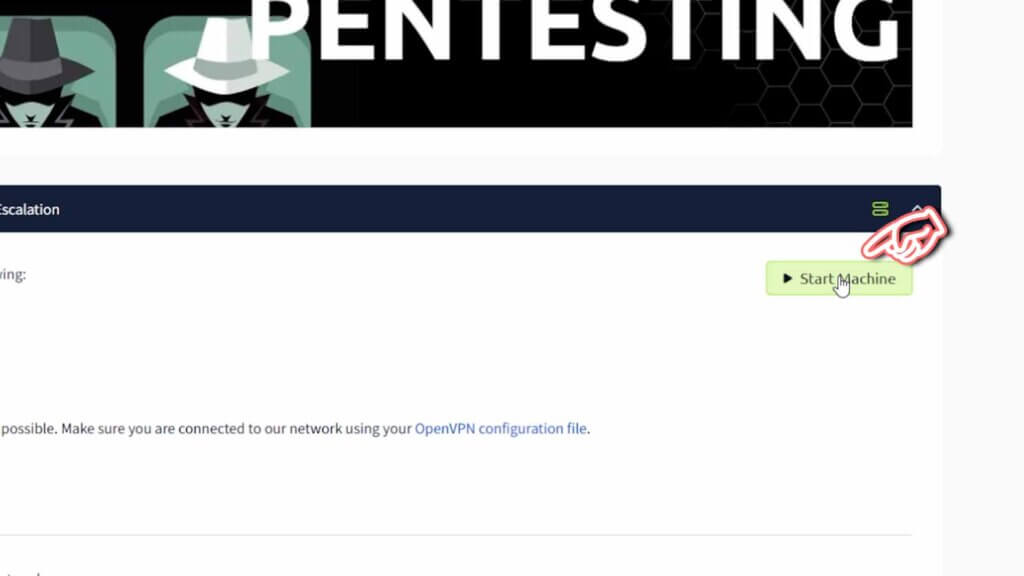Viewport: 1024px width, 576px height.
Task: Click the horizontal divider line below the text
Action: tap(456, 535)
